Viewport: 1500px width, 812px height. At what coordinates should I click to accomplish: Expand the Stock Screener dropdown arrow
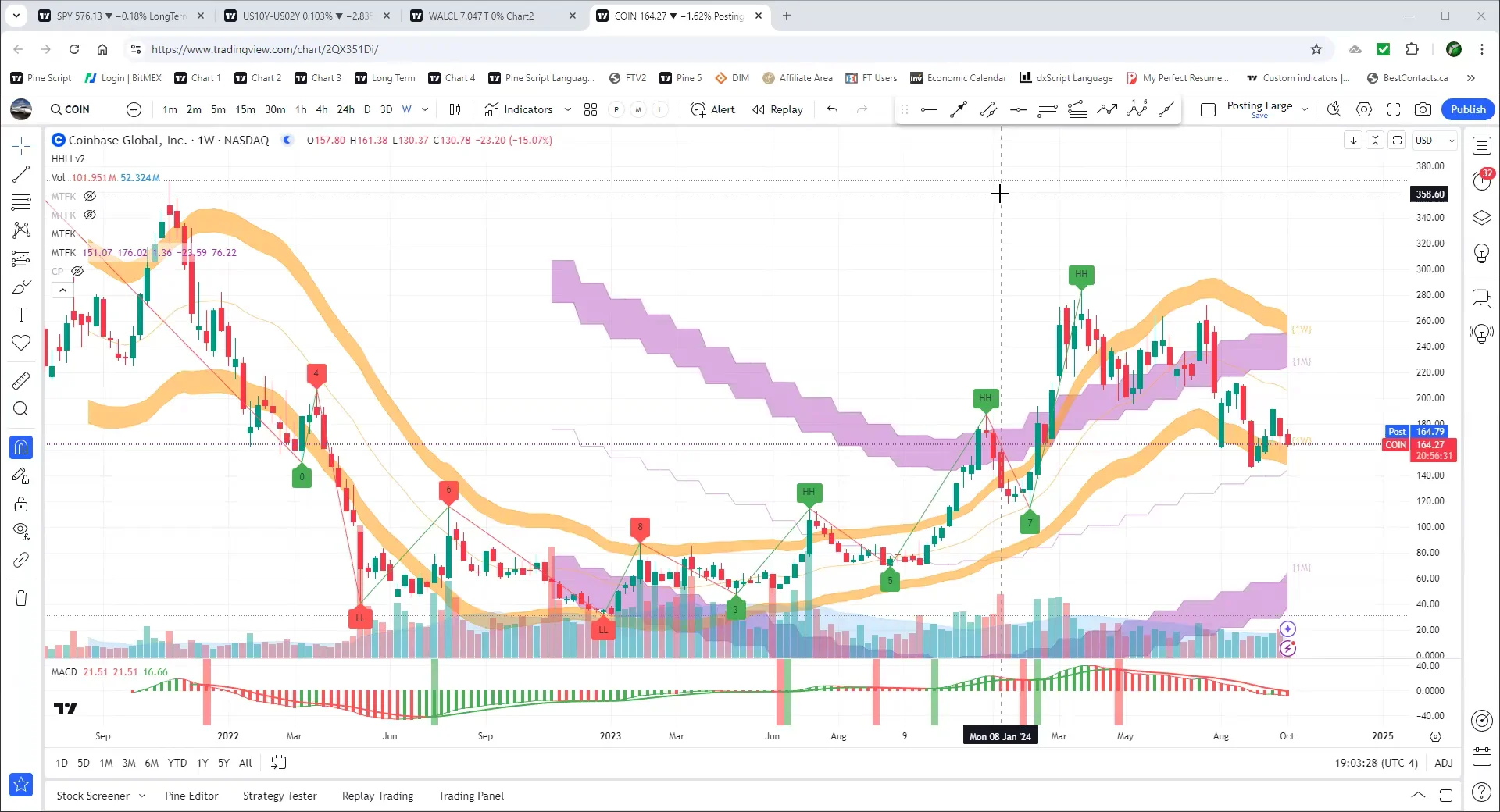[x=142, y=796]
